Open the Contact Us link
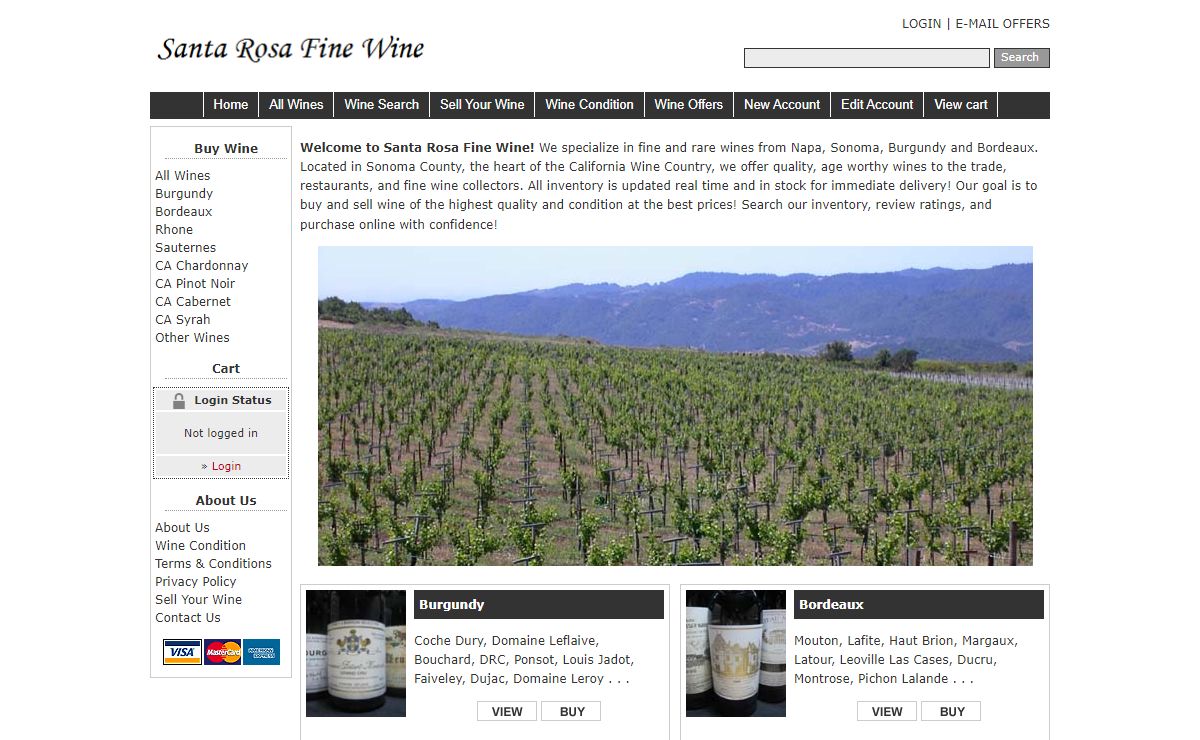Viewport: 1200px width, 740px height. [x=188, y=617]
